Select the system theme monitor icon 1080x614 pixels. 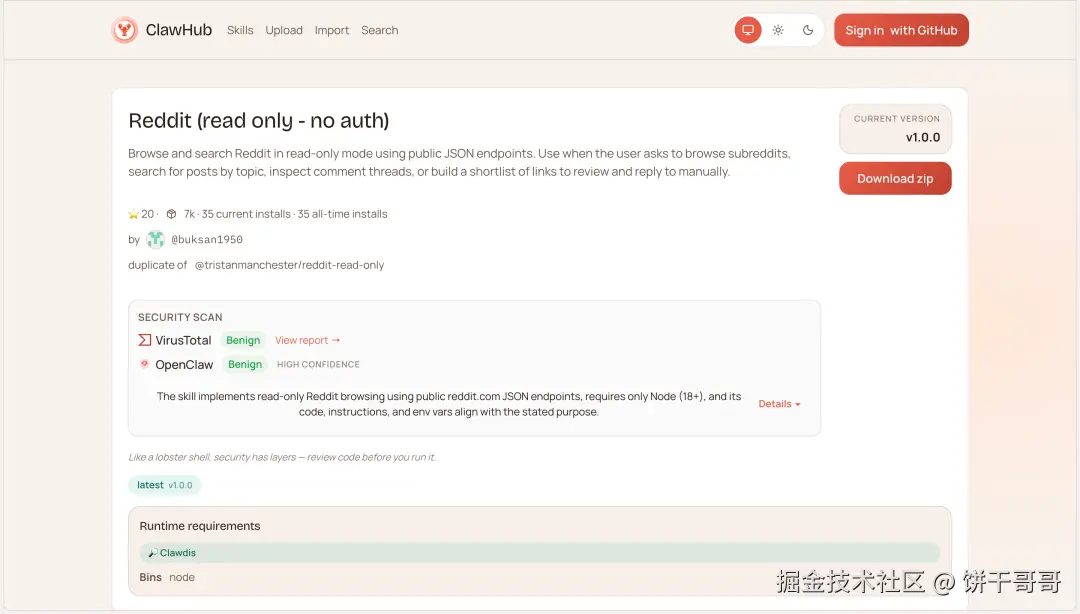coord(748,30)
